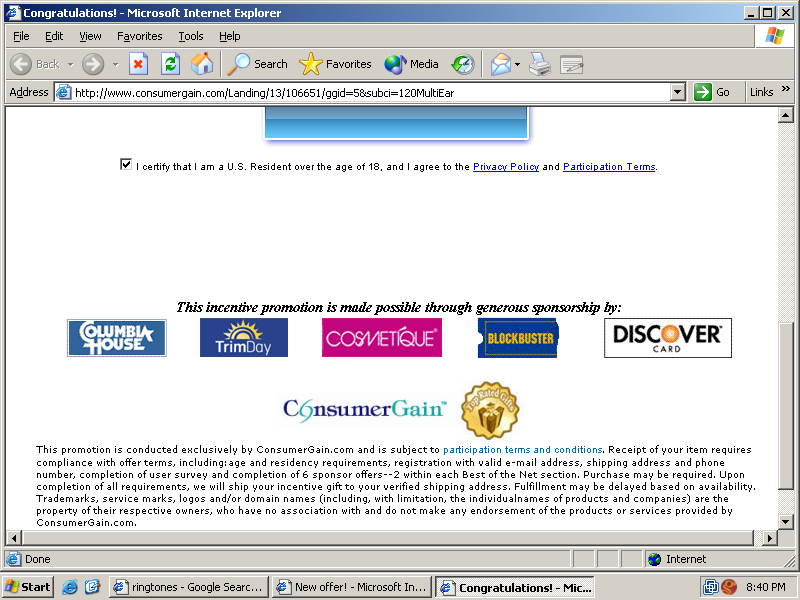This screenshot has width=800, height=600.
Task: Click the orange system tray icon
Action: (x=730, y=587)
